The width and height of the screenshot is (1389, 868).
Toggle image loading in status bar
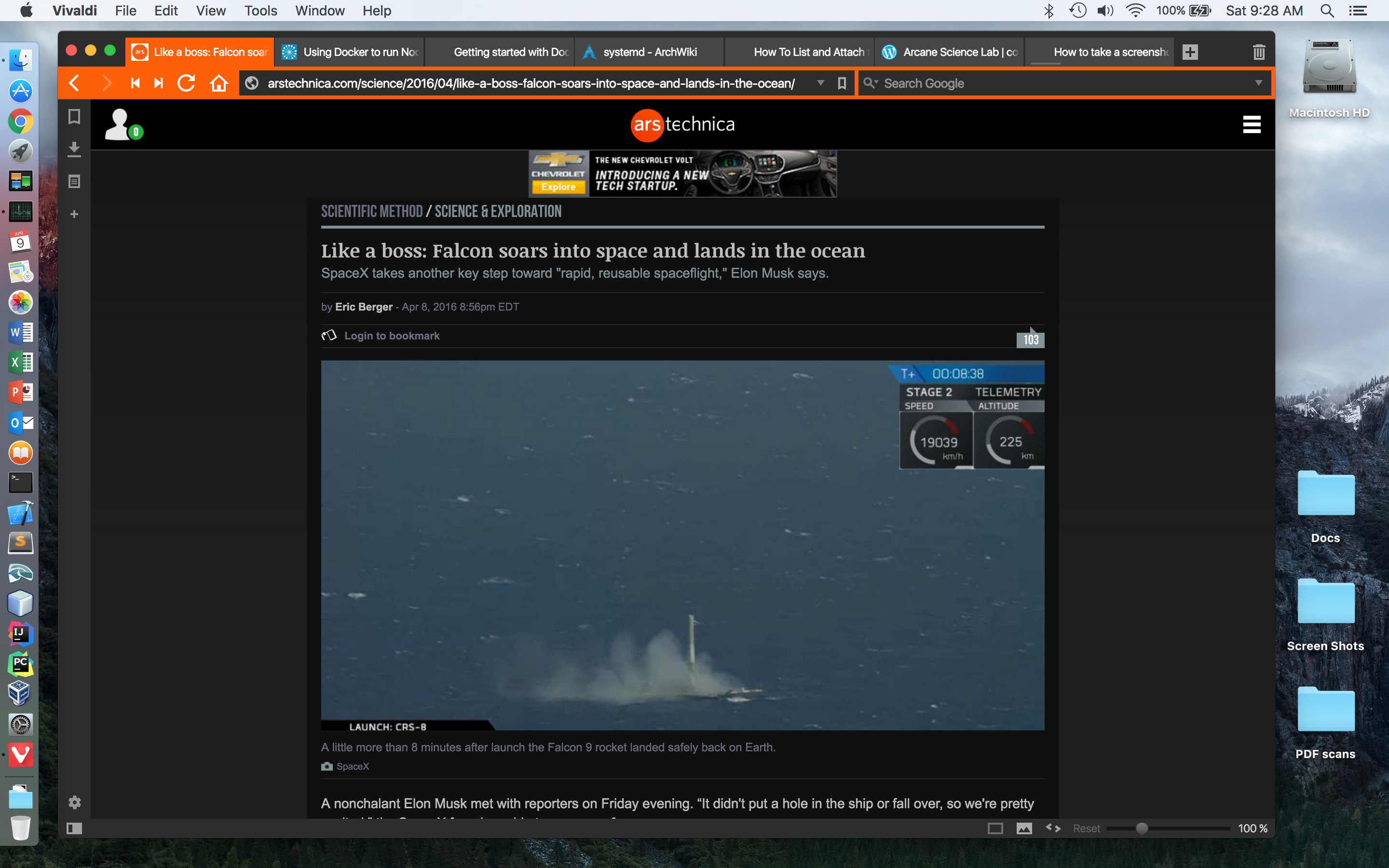point(1024,828)
